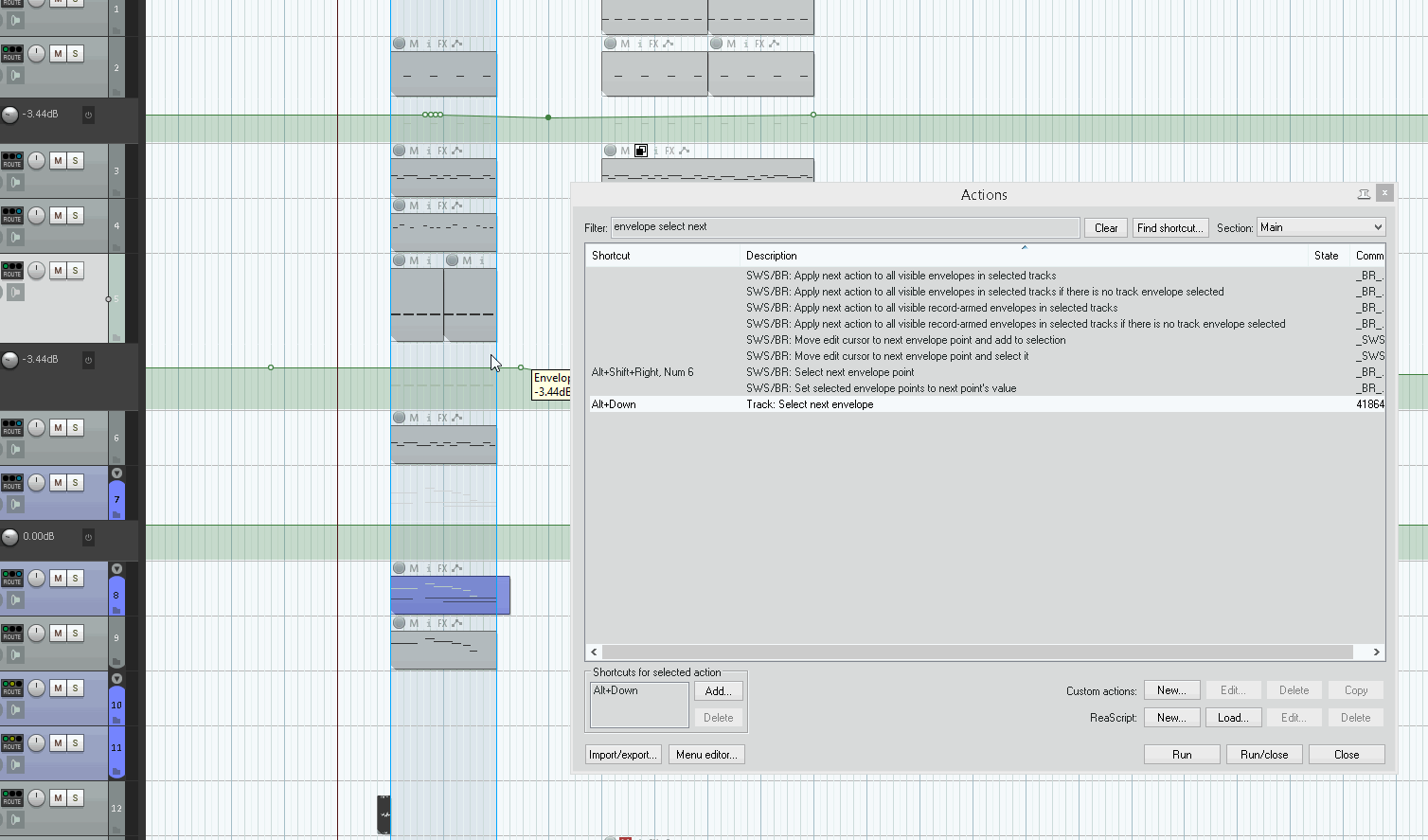Clear the action filter with Clear button

point(1106,227)
